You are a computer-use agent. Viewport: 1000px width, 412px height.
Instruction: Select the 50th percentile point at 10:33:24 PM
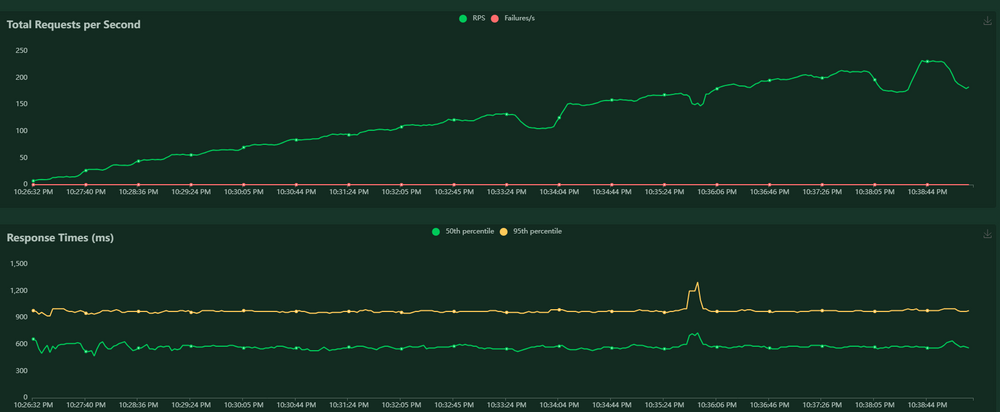coord(506,349)
